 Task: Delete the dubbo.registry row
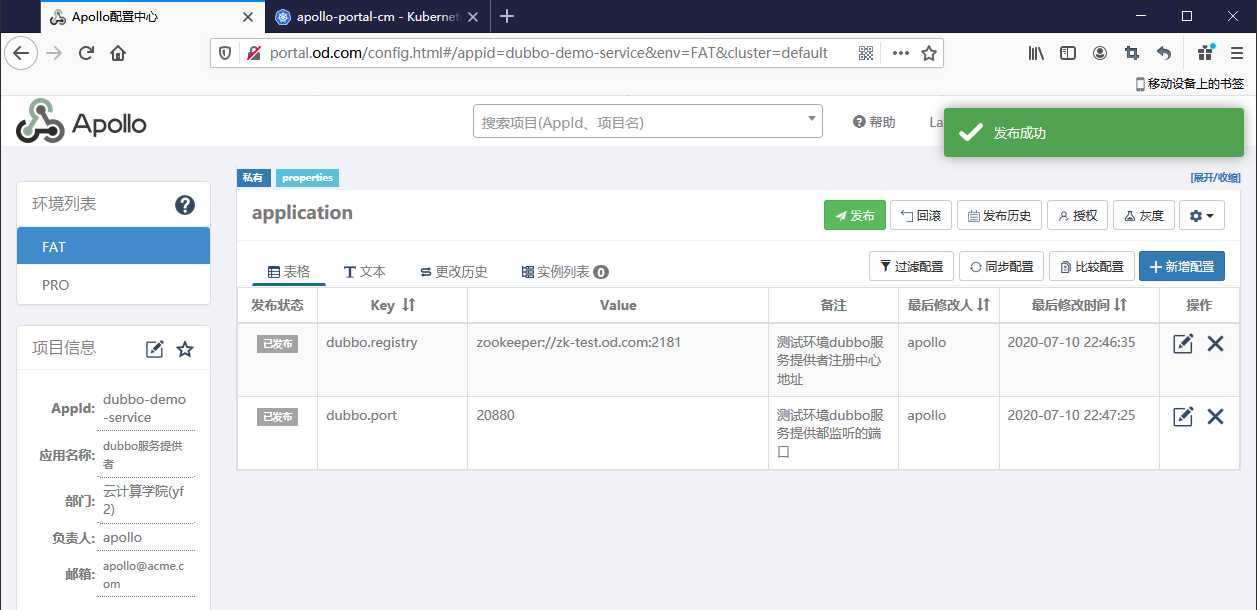point(1215,343)
